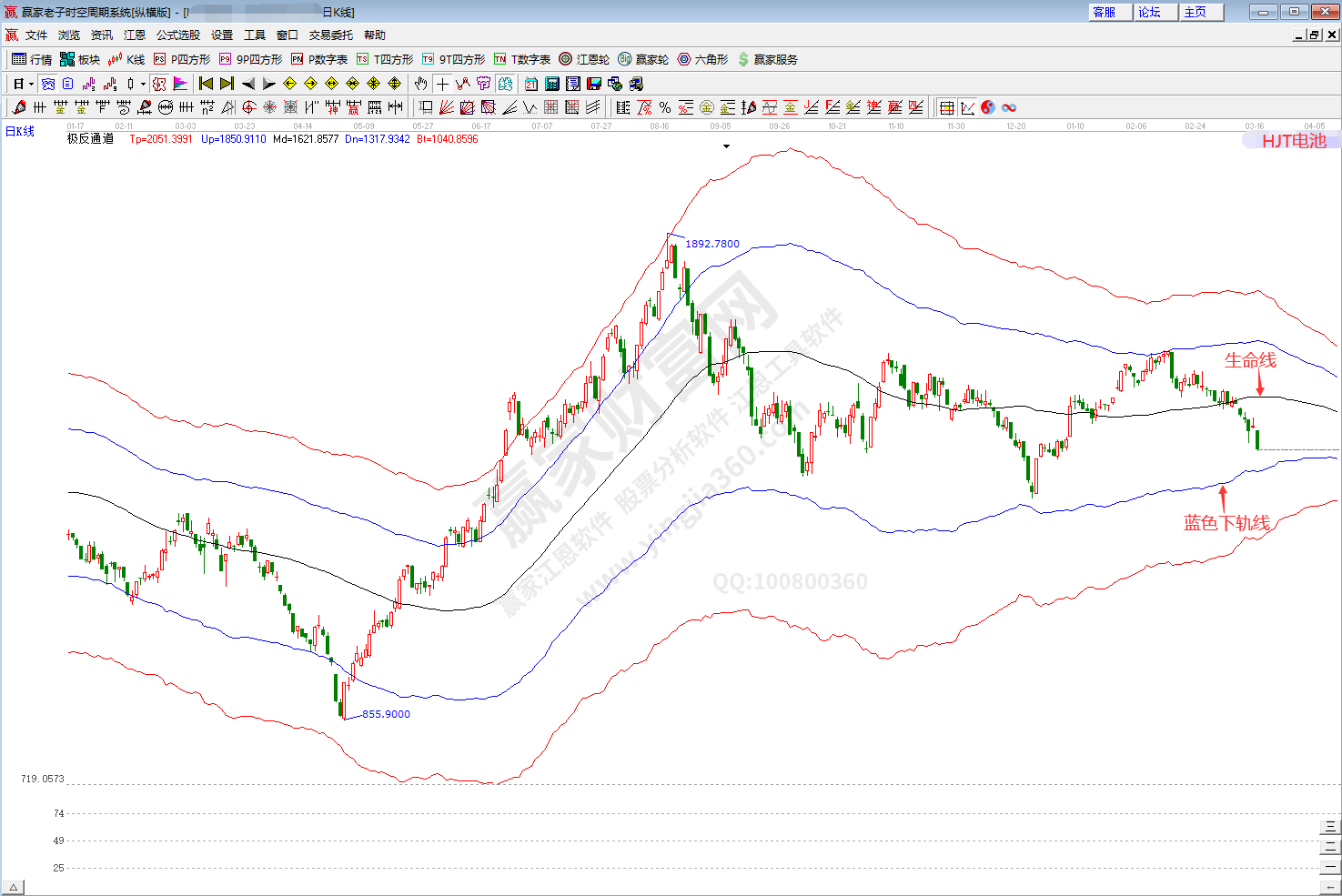Open the 江恩 menu
Image resolution: width=1342 pixels, height=896 pixels.
click(135, 35)
